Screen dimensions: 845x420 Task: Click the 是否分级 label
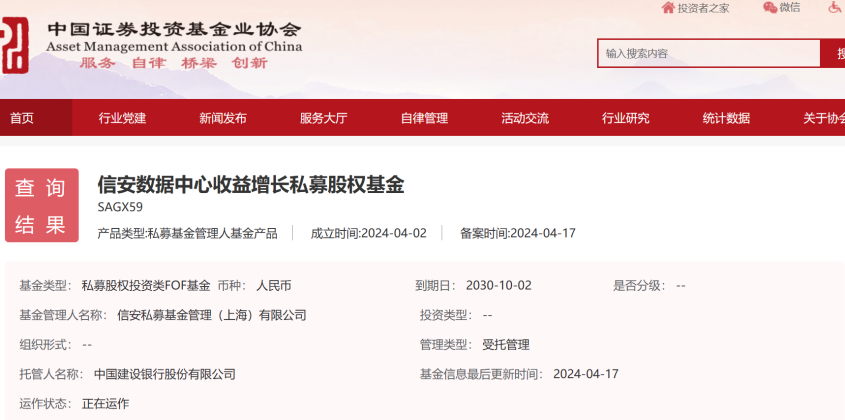click(x=641, y=286)
